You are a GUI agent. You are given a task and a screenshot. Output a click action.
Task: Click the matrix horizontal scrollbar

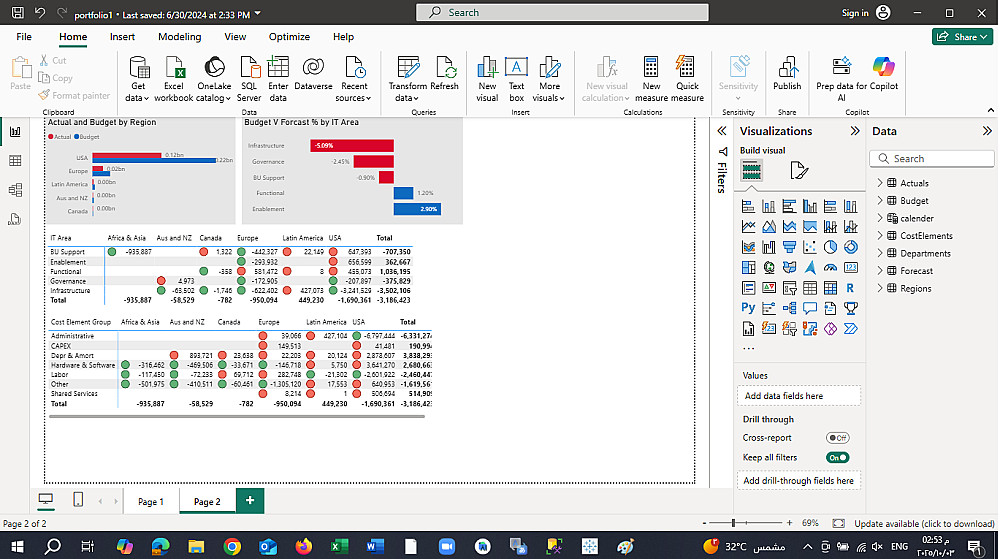click(237, 416)
